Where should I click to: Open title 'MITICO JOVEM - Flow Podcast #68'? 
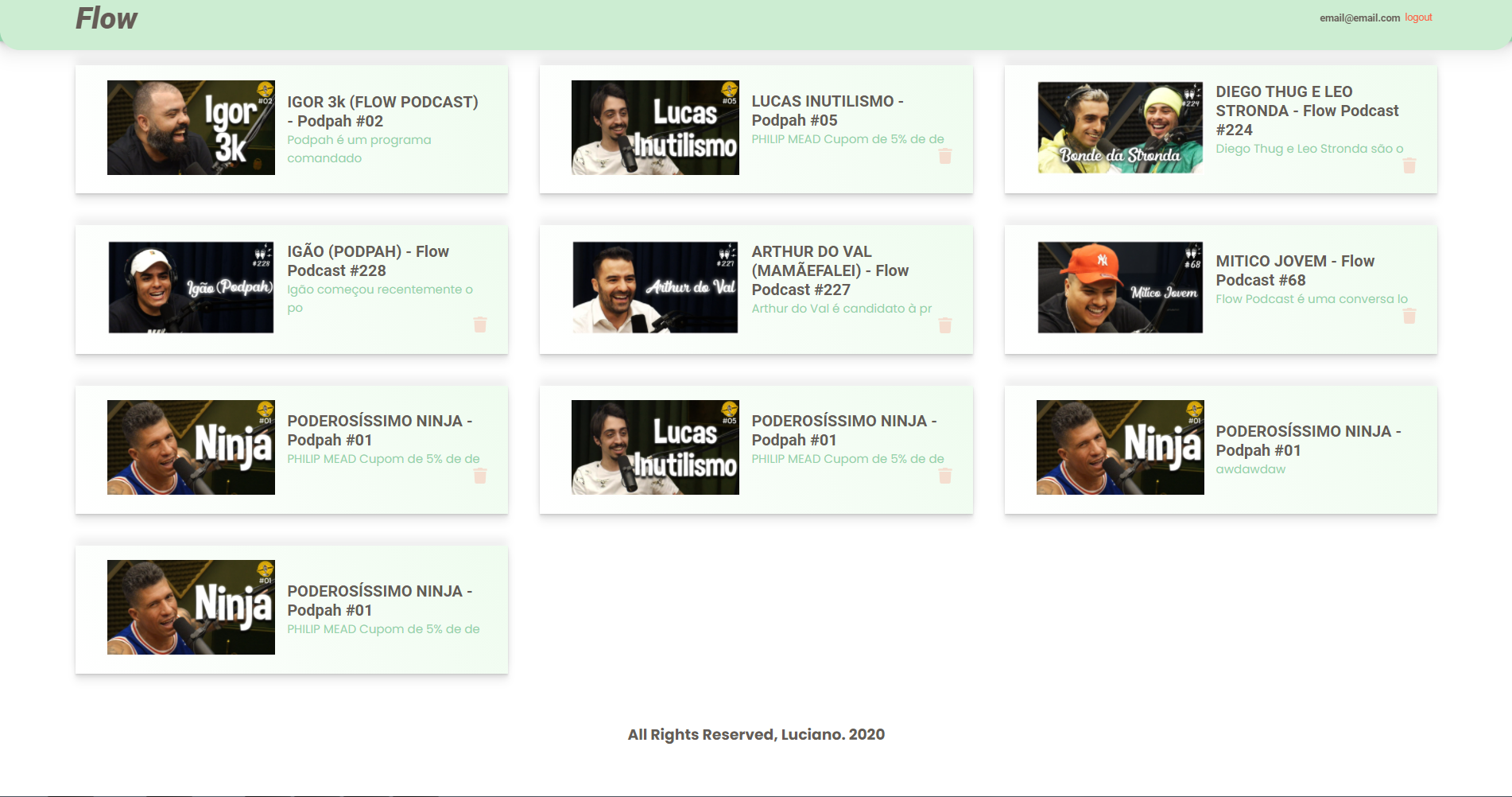click(1295, 270)
